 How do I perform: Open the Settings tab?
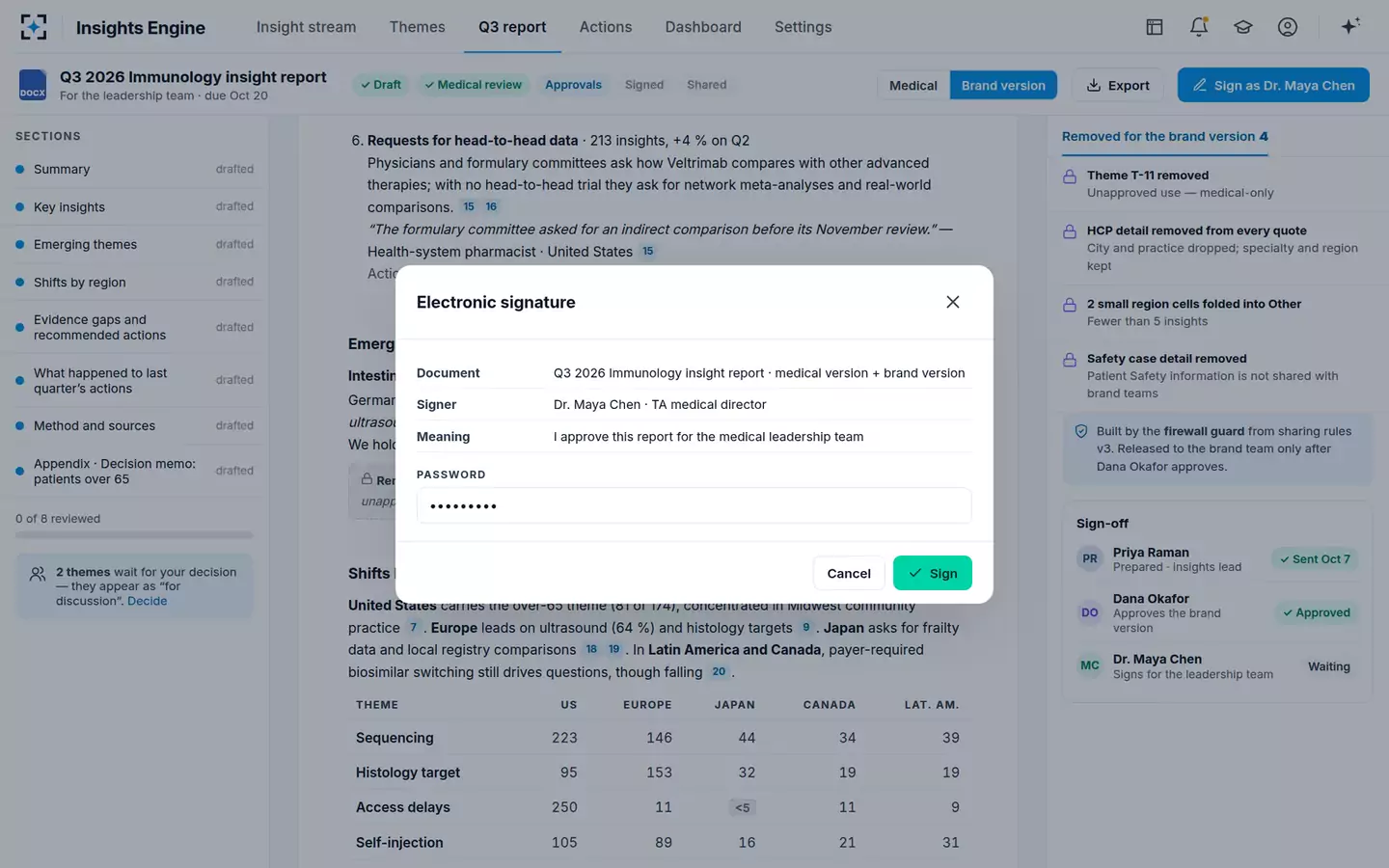point(803,27)
